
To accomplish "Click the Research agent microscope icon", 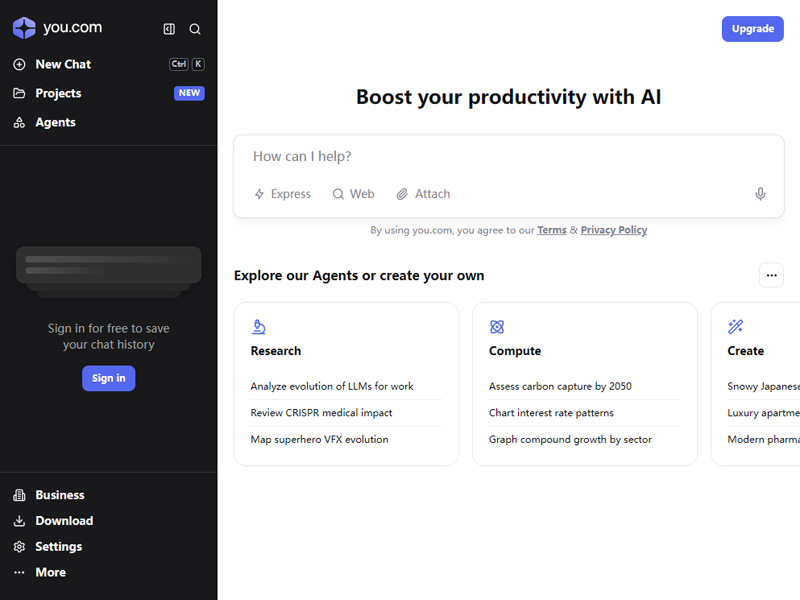I will point(259,327).
